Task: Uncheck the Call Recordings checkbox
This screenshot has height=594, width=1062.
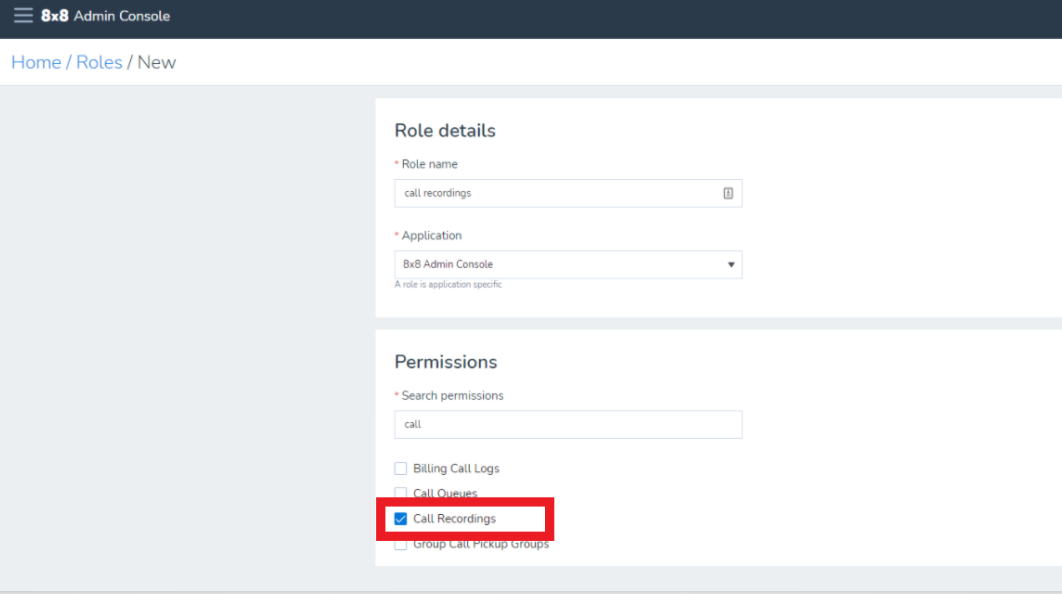Action: click(401, 519)
